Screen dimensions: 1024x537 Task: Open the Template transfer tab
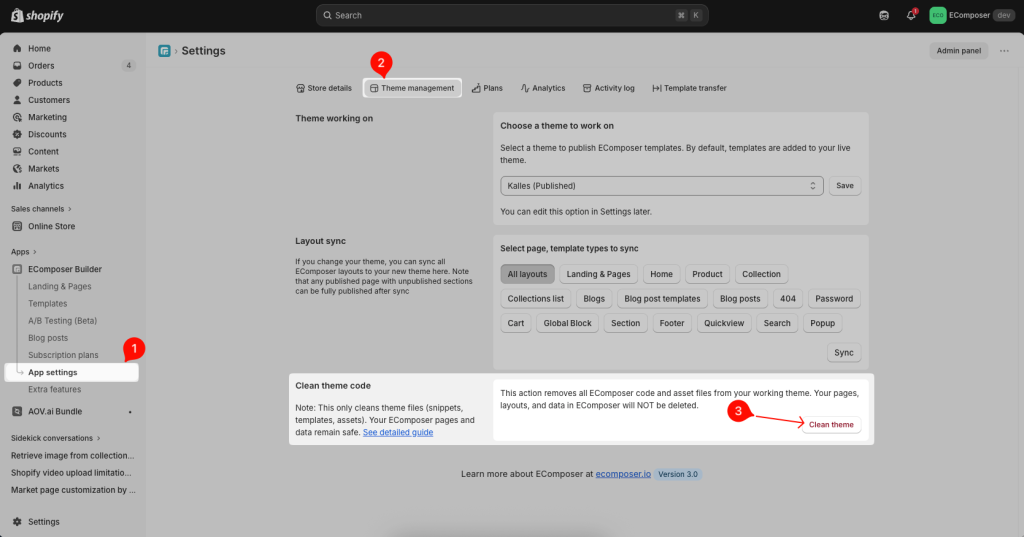[689, 88]
